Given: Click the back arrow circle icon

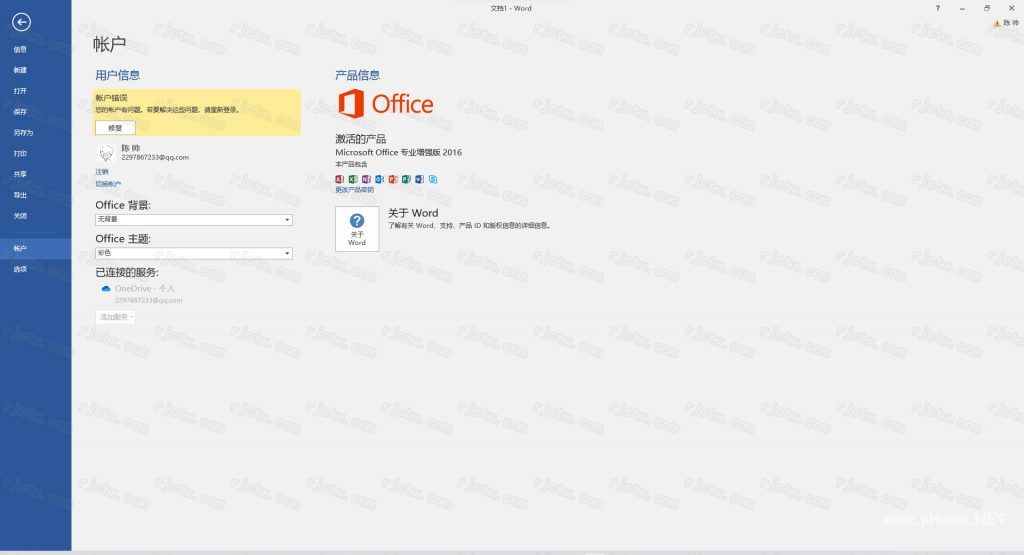Looking at the screenshot, I should 22,22.
